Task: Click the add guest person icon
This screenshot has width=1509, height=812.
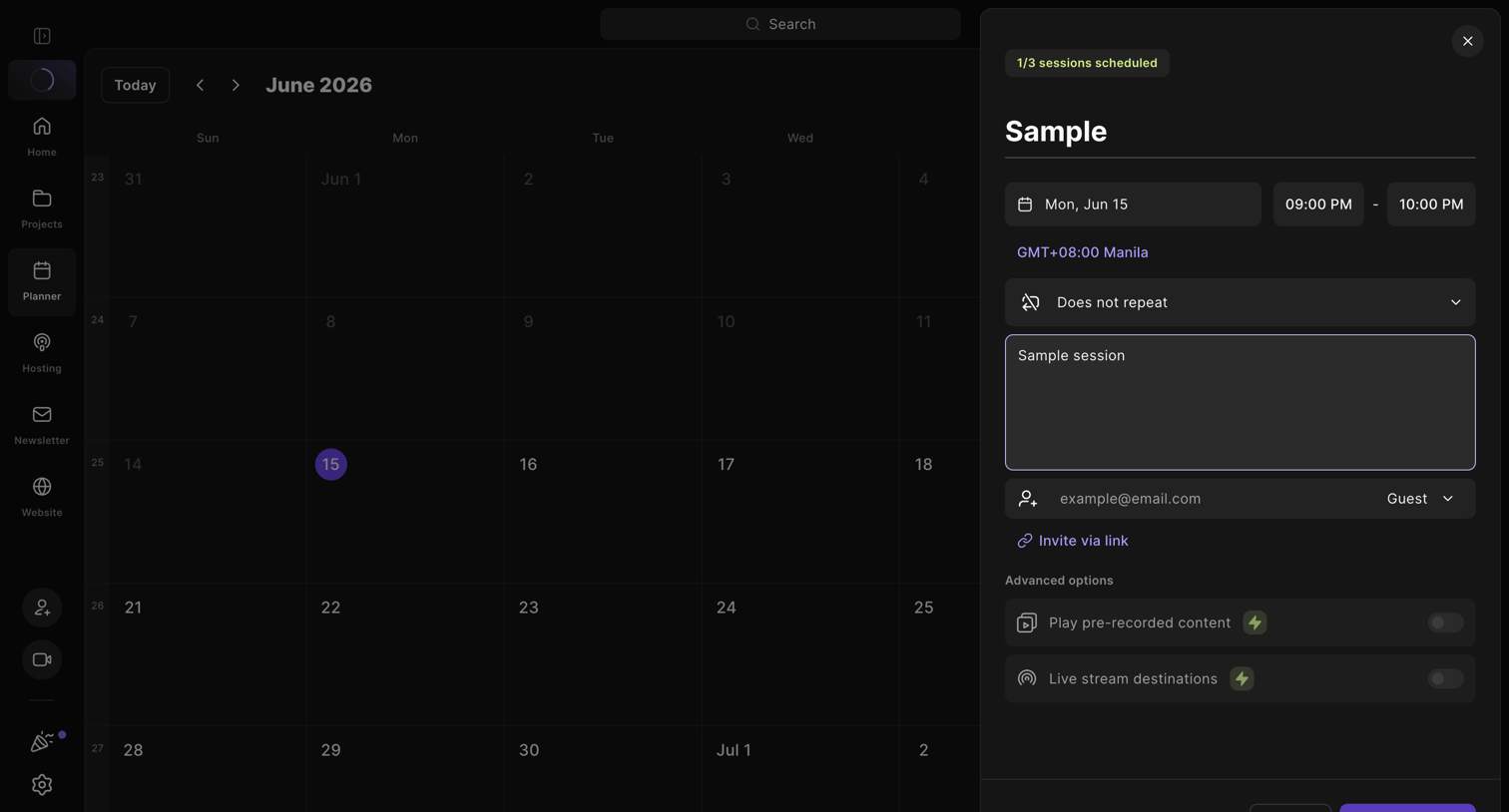Action: tap(1027, 499)
